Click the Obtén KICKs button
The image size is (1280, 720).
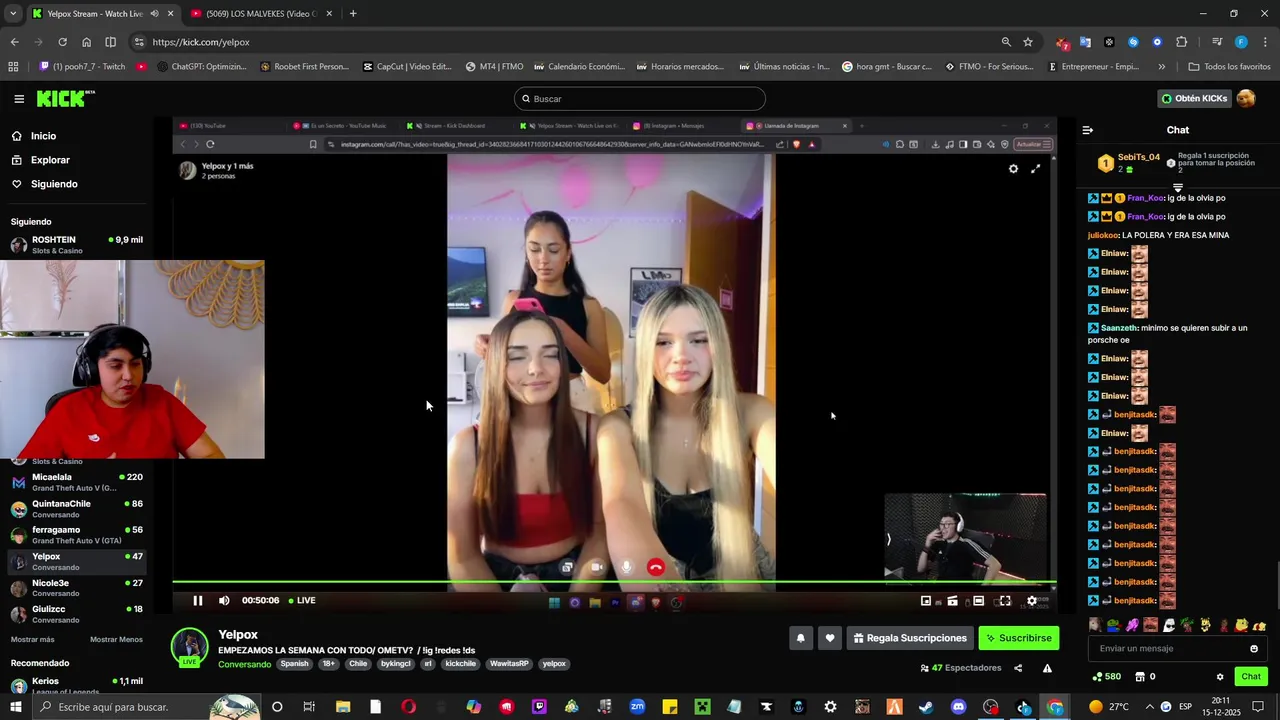tap(1193, 98)
